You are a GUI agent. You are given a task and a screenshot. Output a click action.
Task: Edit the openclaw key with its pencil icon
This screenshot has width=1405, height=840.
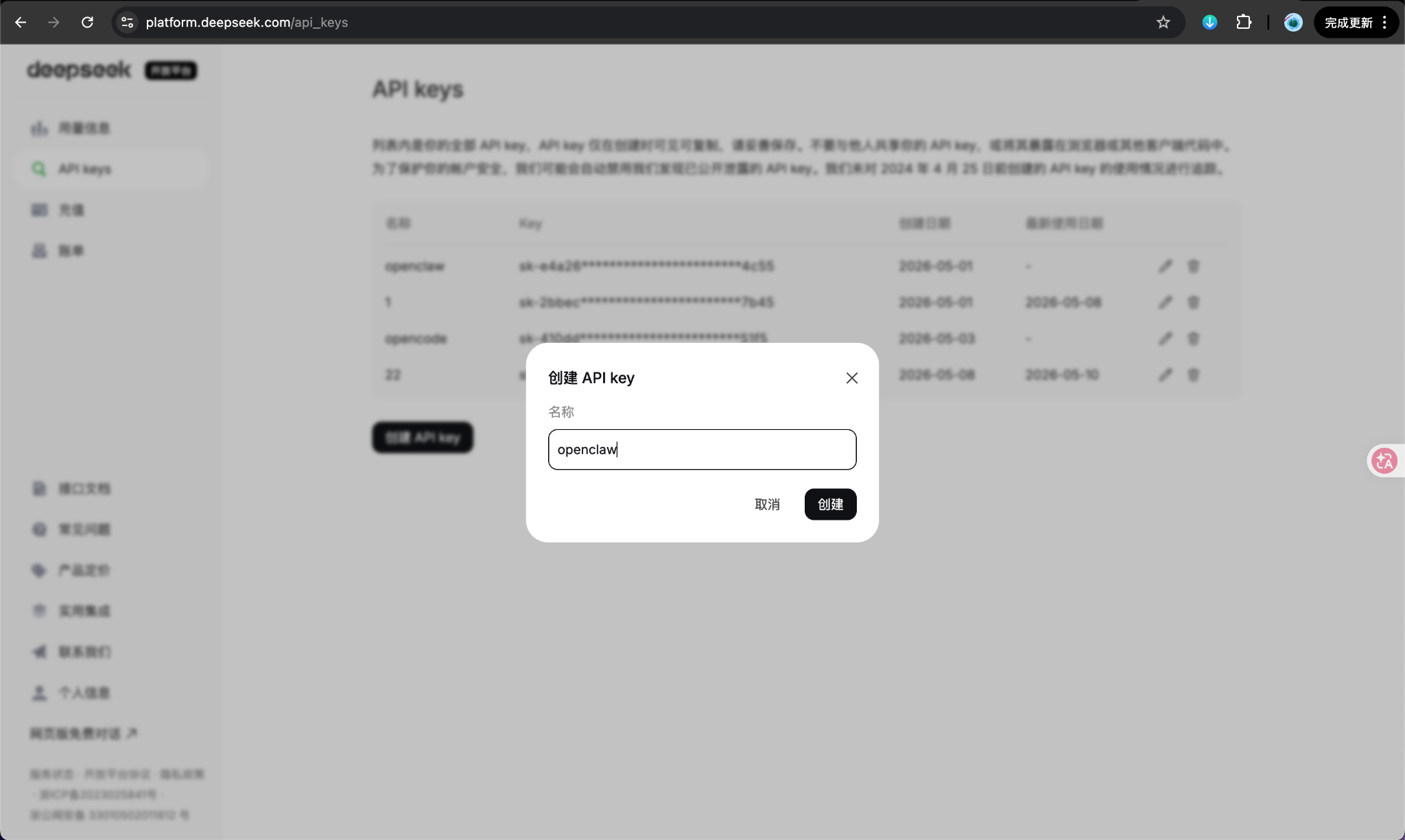[1165, 266]
